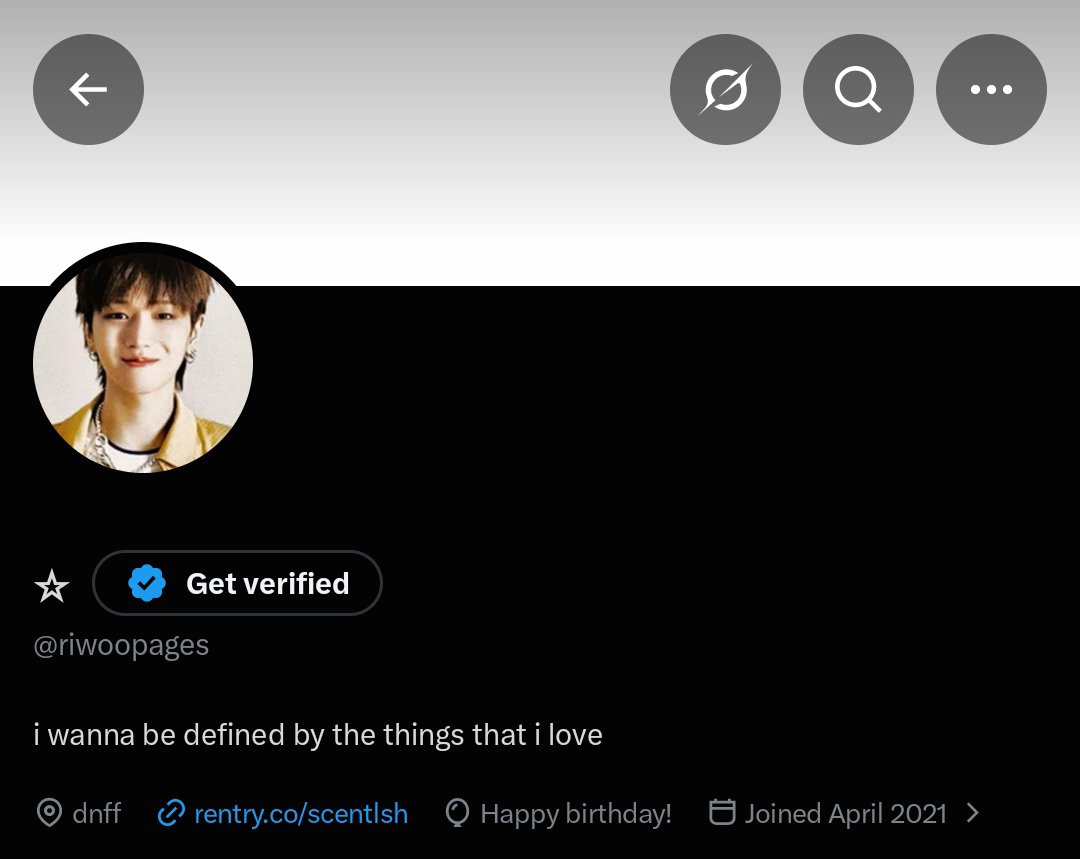Open profile search magnifier icon

pos(858,90)
